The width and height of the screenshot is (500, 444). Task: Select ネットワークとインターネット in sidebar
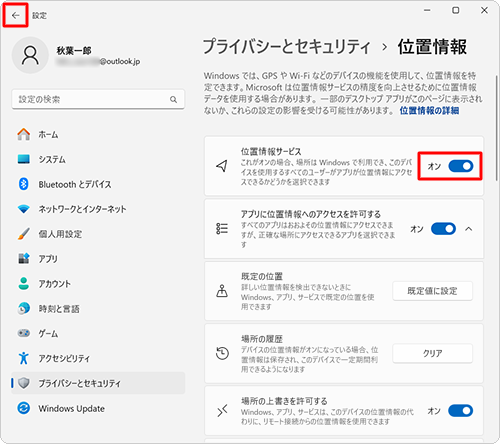(98, 209)
